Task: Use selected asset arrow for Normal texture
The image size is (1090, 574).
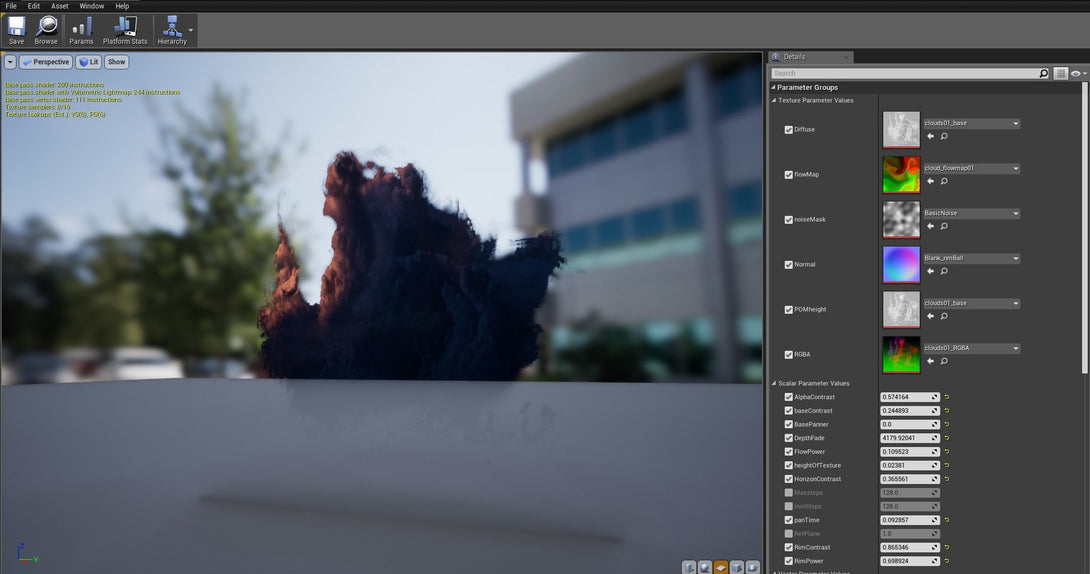Action: (x=930, y=271)
